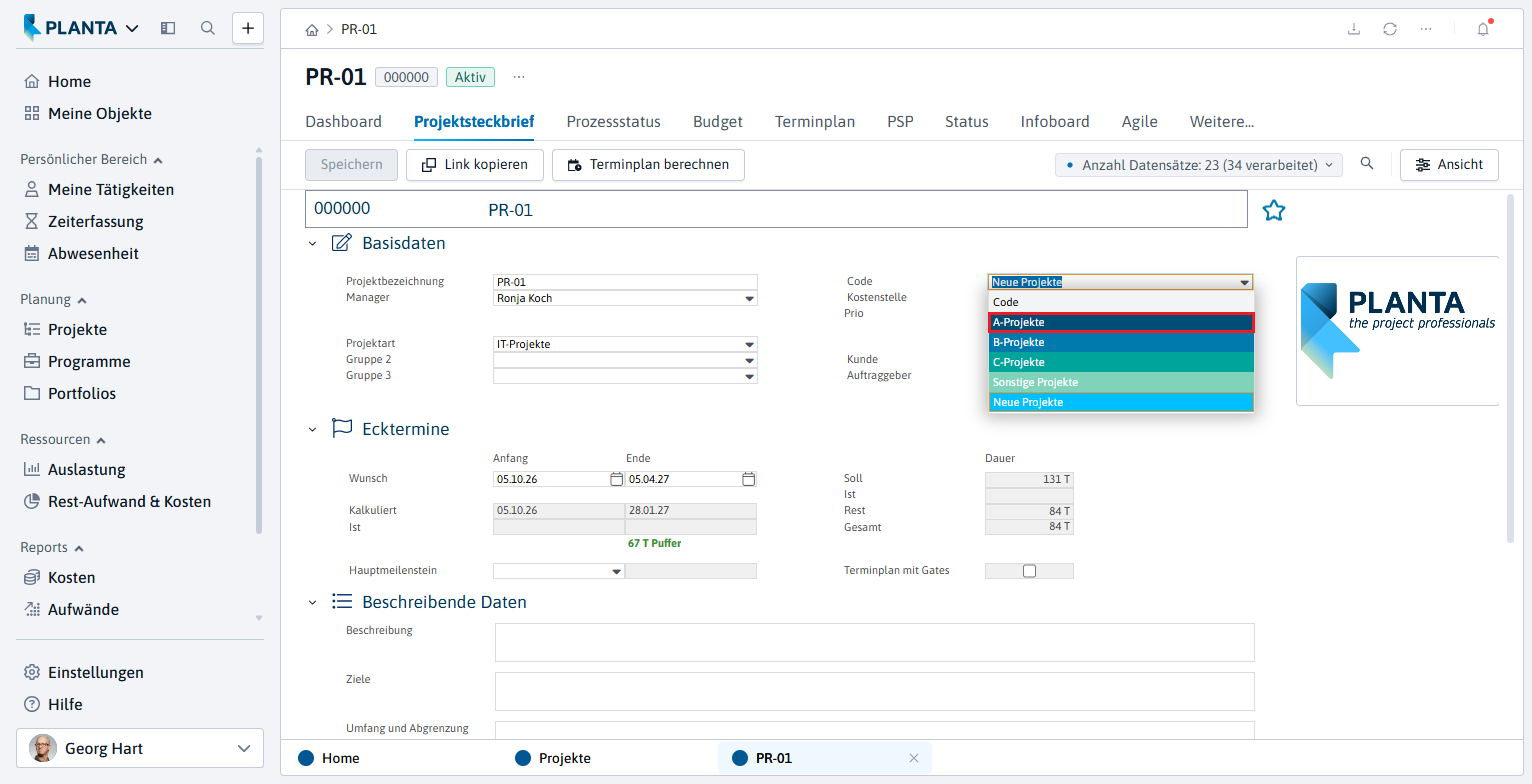Open the Manager dropdown

click(749, 298)
